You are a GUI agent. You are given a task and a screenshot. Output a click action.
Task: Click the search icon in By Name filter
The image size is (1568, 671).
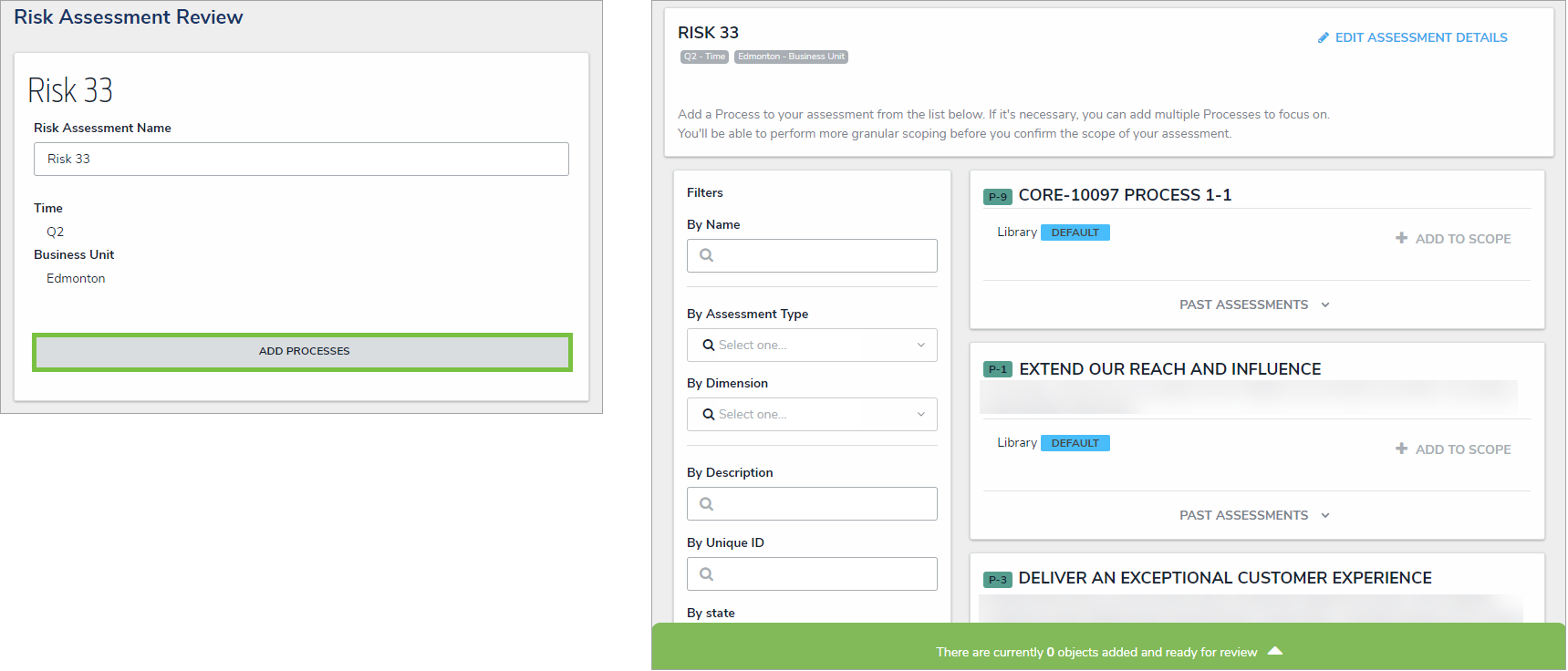706,255
